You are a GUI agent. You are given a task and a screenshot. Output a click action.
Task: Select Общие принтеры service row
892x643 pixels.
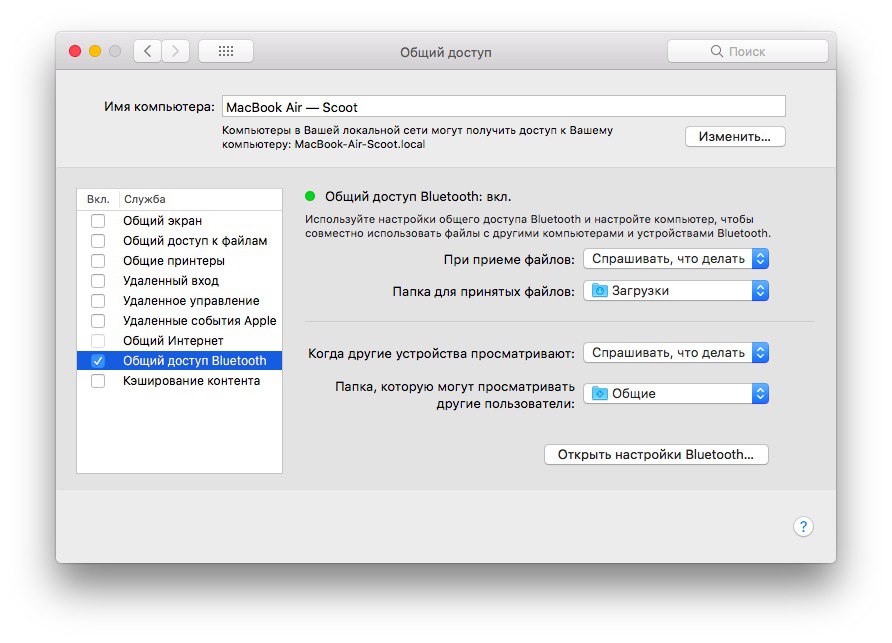[x=179, y=261]
